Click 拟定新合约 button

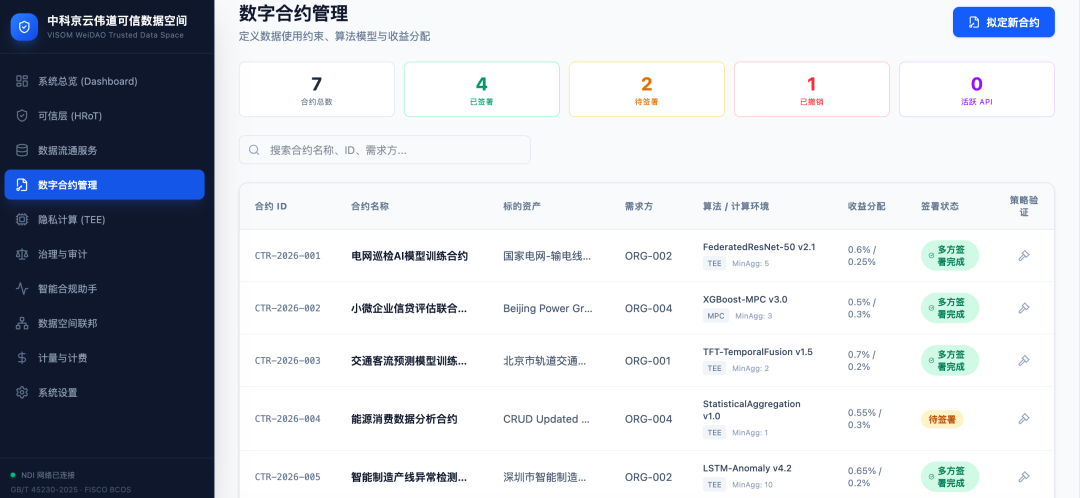1004,22
